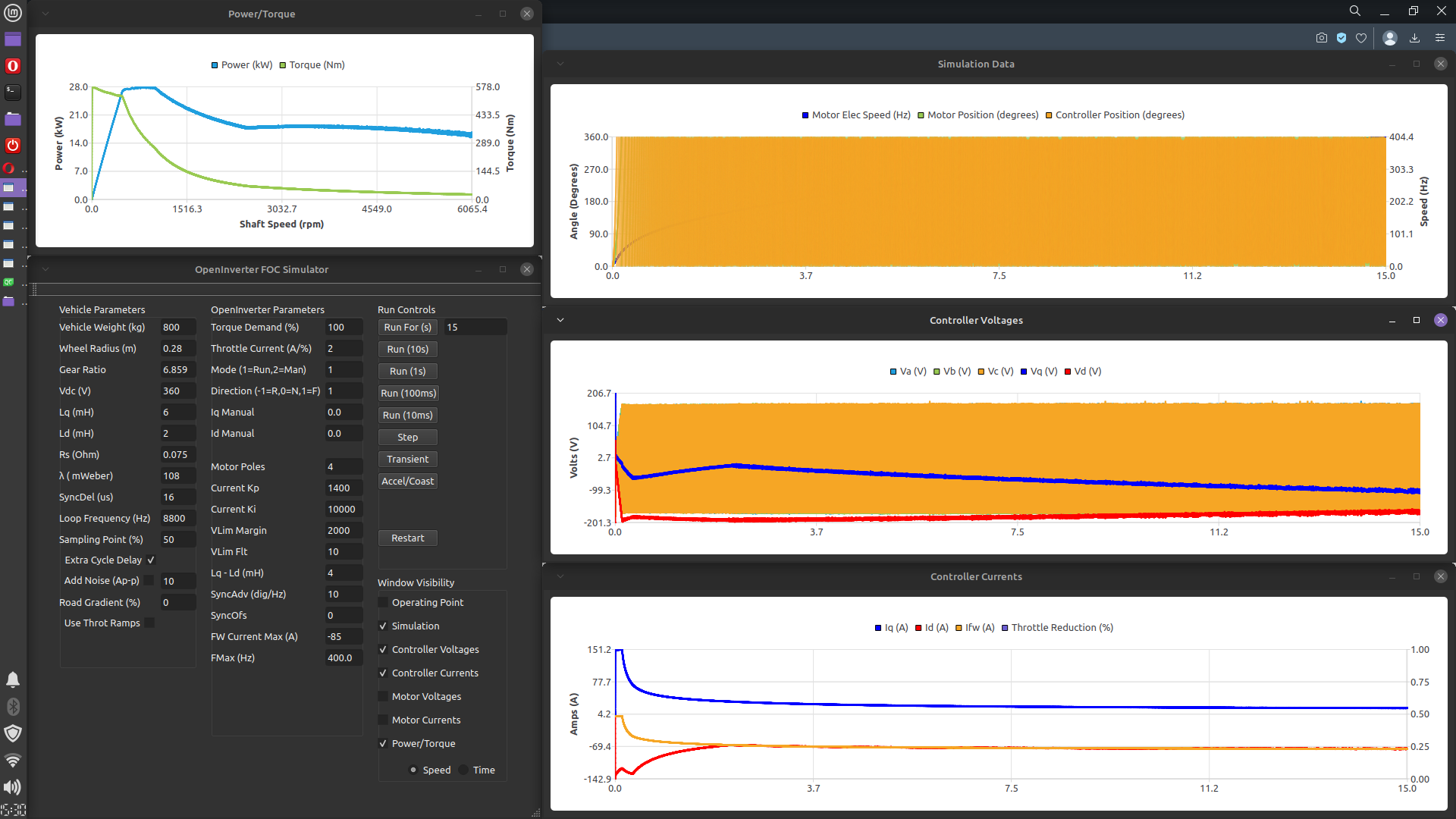Open the terminal launcher in panel

click(x=13, y=92)
